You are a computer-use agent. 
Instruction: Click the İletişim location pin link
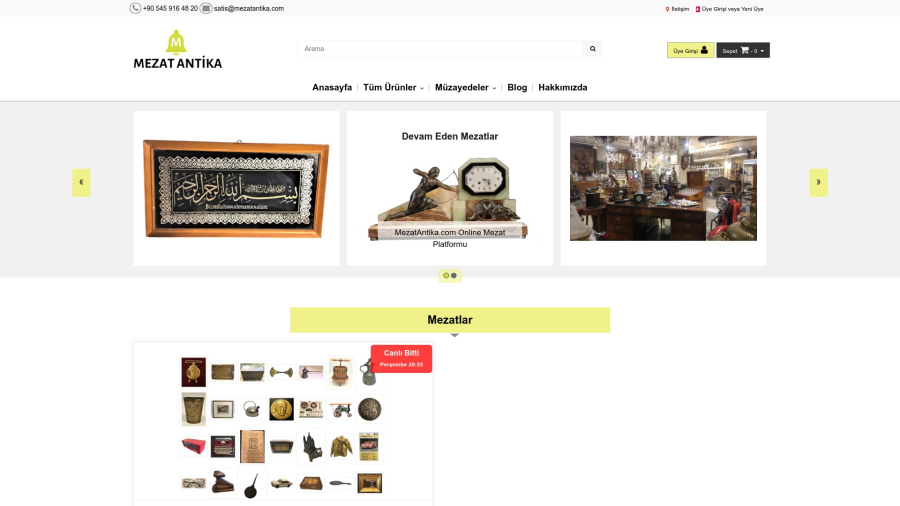(677, 9)
